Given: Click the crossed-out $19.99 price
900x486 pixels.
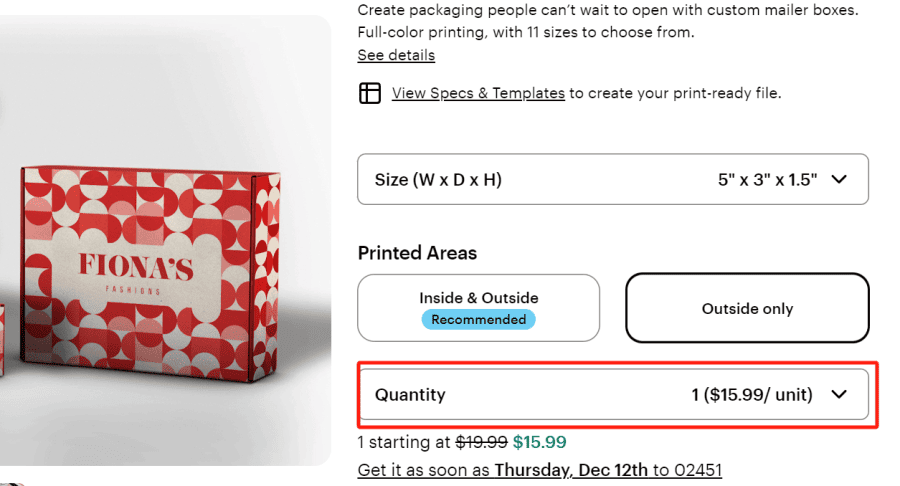Looking at the screenshot, I should pyautogui.click(x=482, y=441).
